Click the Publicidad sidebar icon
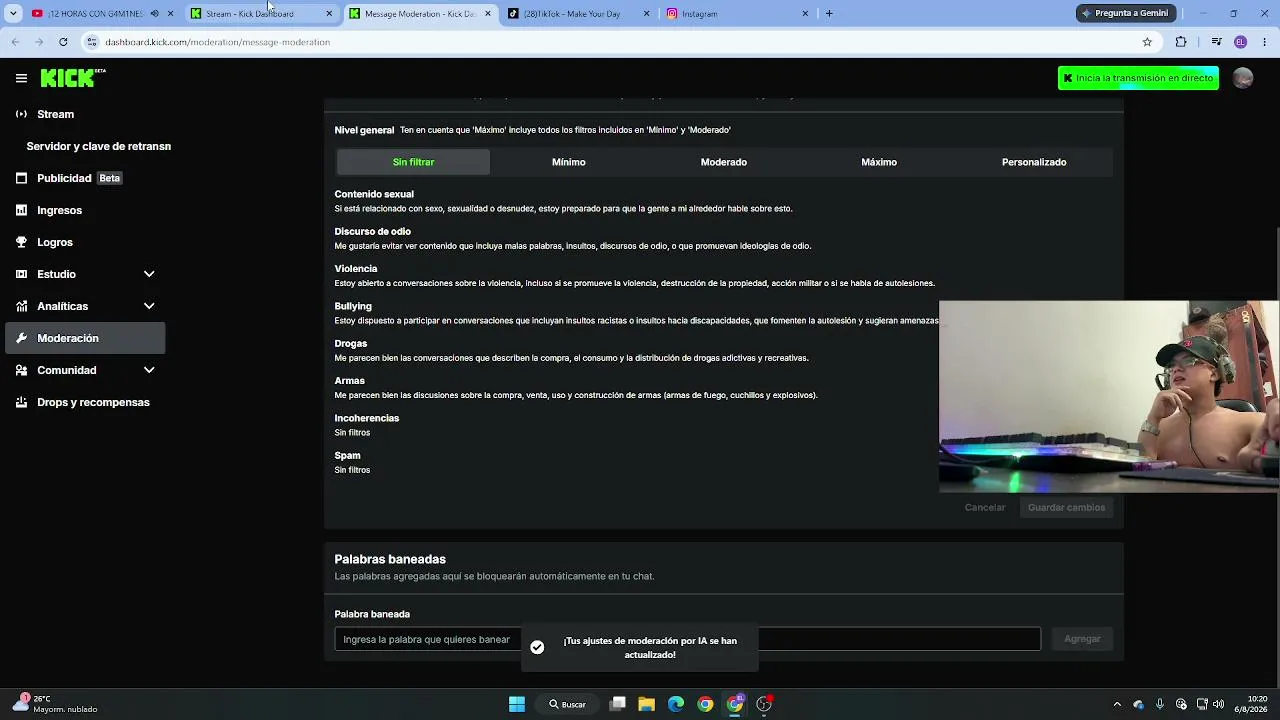The image size is (1280, 720). [x=21, y=178]
